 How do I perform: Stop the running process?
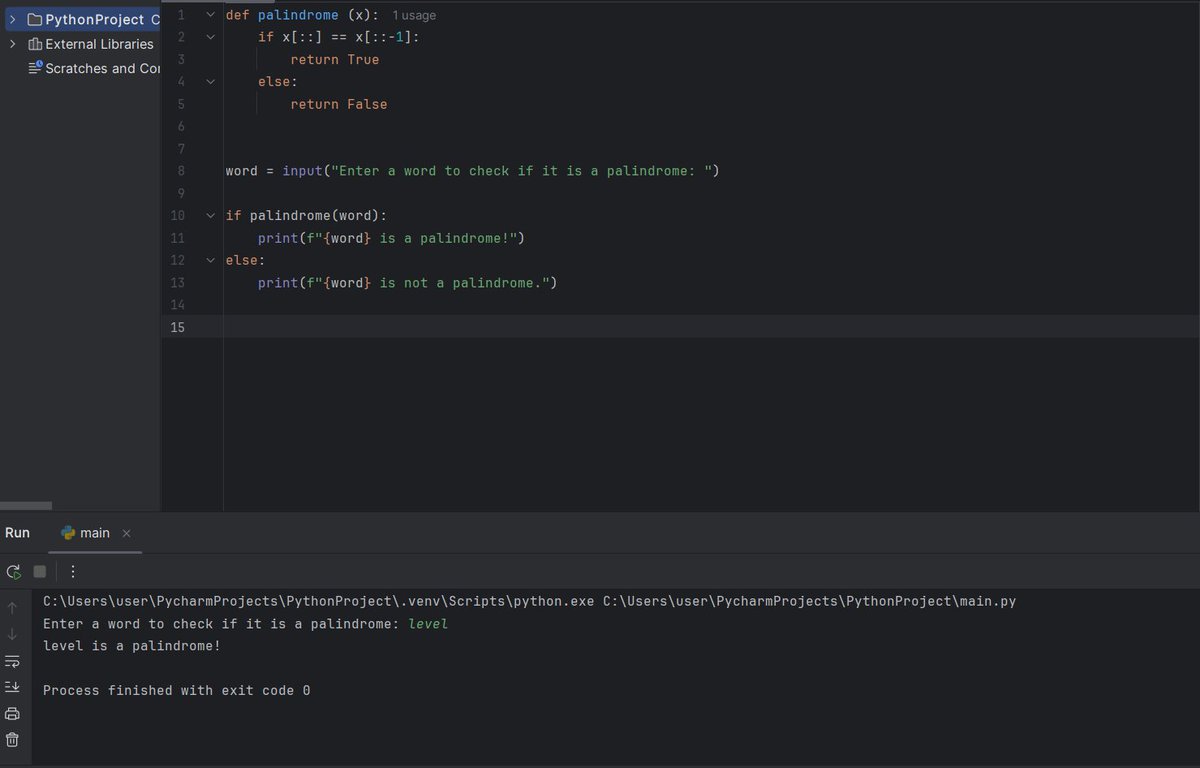[x=38, y=571]
